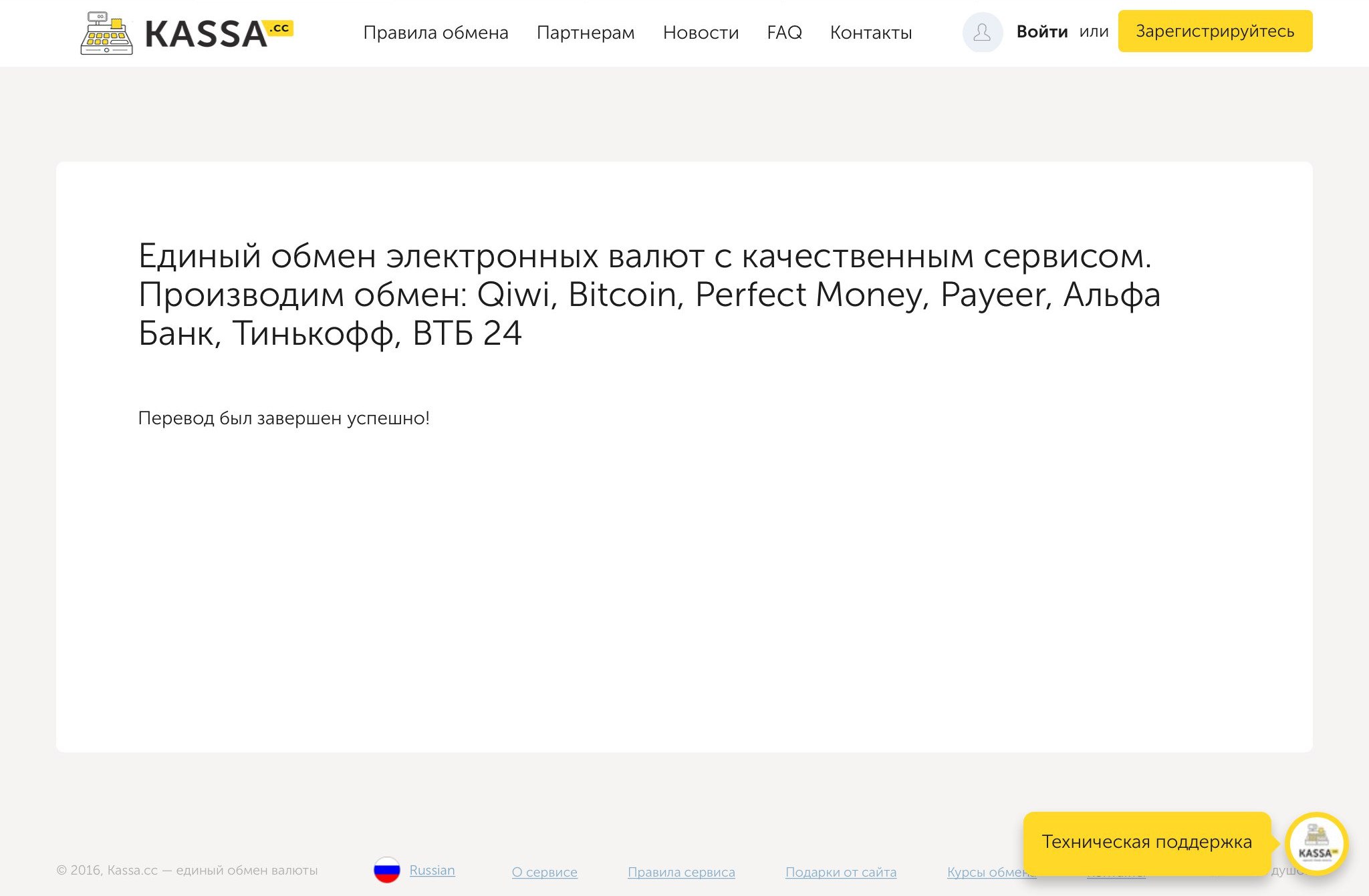Click the Russian flag icon
The width and height of the screenshot is (1369, 896).
[x=386, y=870]
